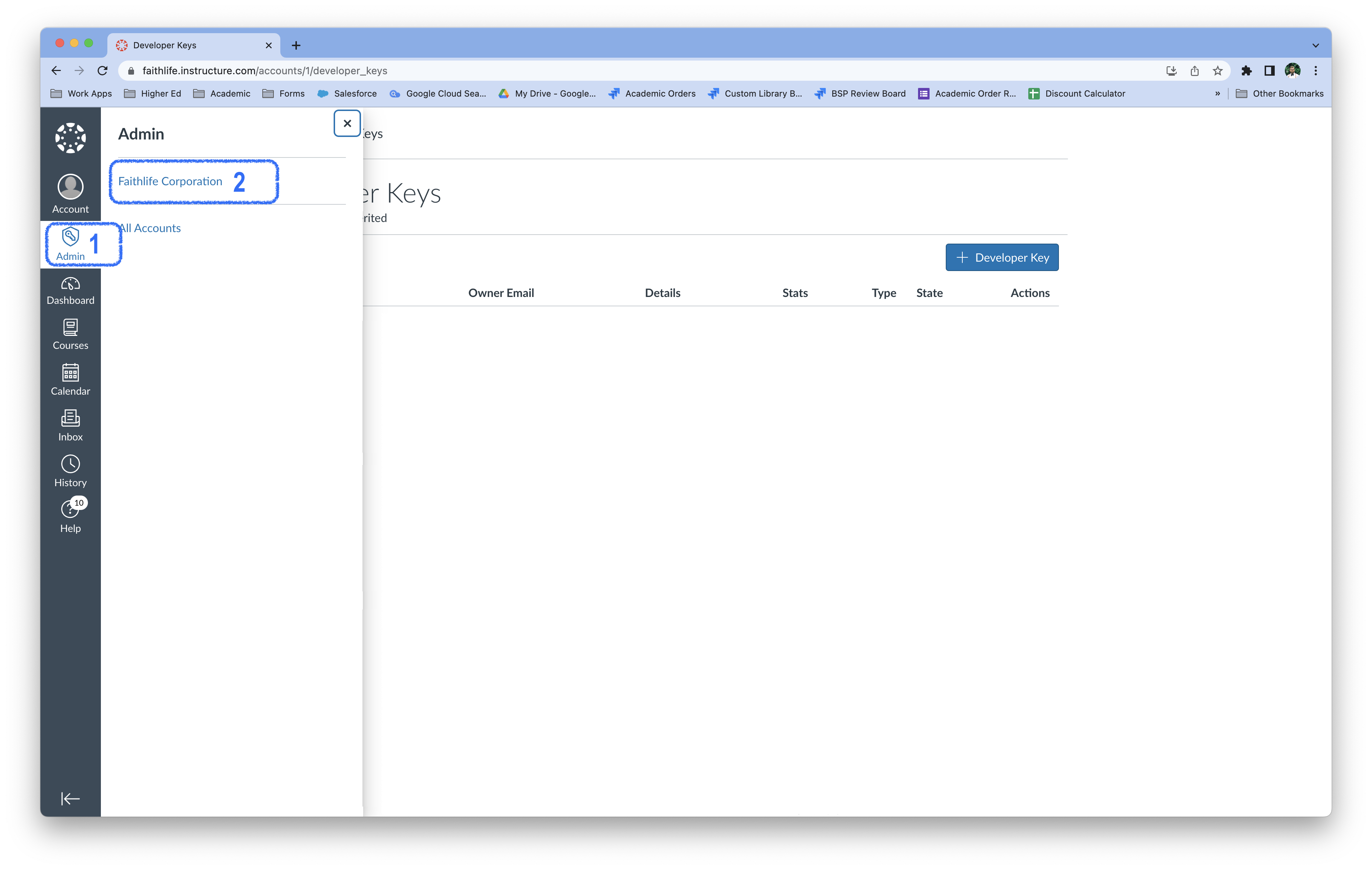Open the Other Bookmarks folder
This screenshot has height=870, width=1372.
pyautogui.click(x=1280, y=93)
